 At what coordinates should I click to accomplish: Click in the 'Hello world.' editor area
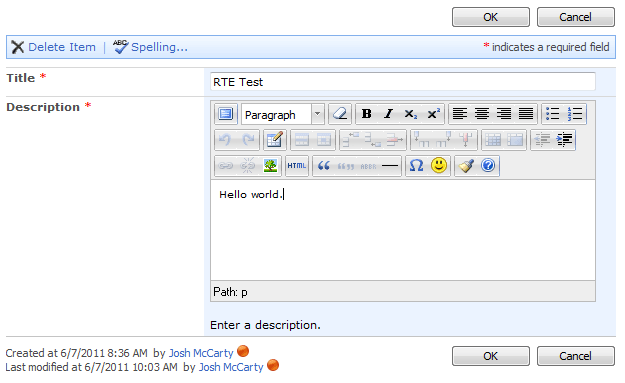click(403, 230)
